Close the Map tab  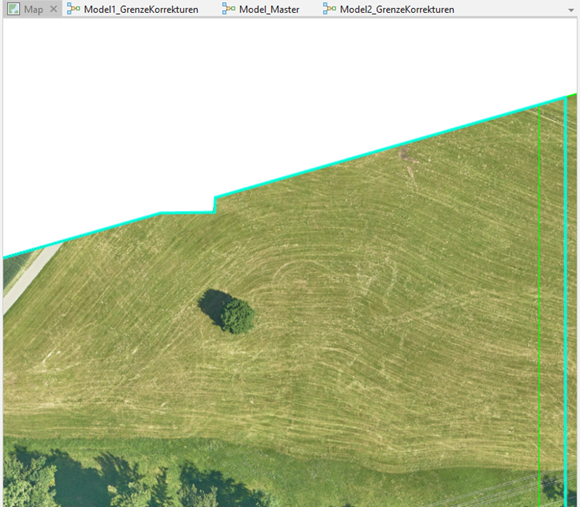point(54,9)
